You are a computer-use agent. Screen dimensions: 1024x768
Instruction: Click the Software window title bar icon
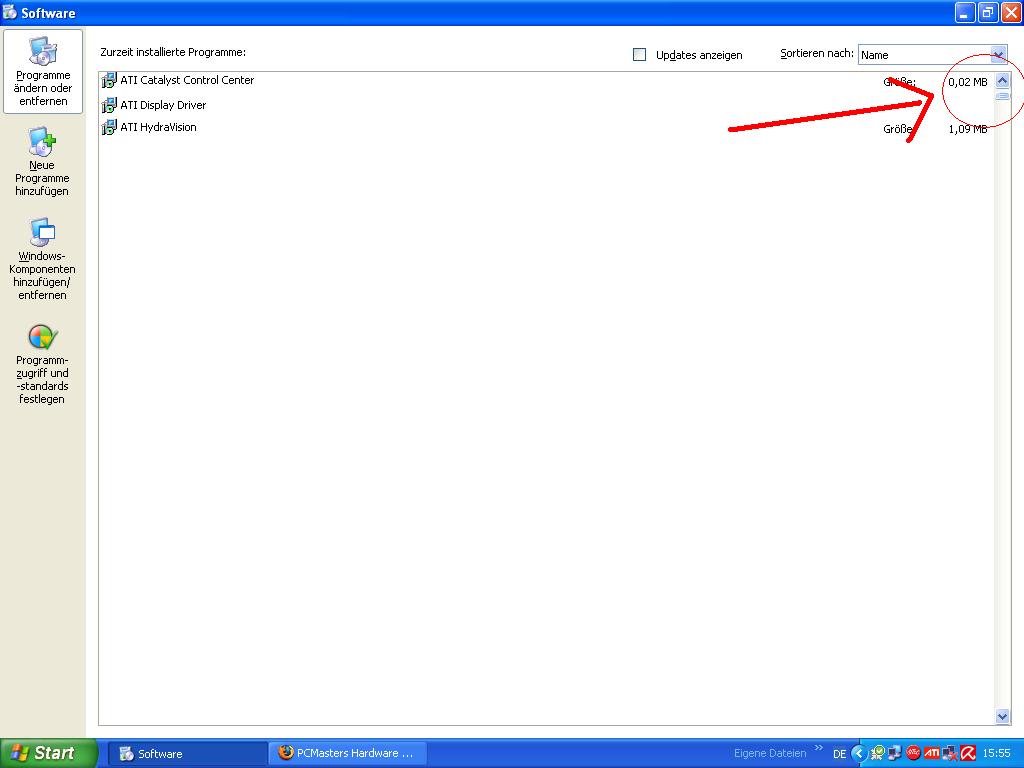coord(10,12)
